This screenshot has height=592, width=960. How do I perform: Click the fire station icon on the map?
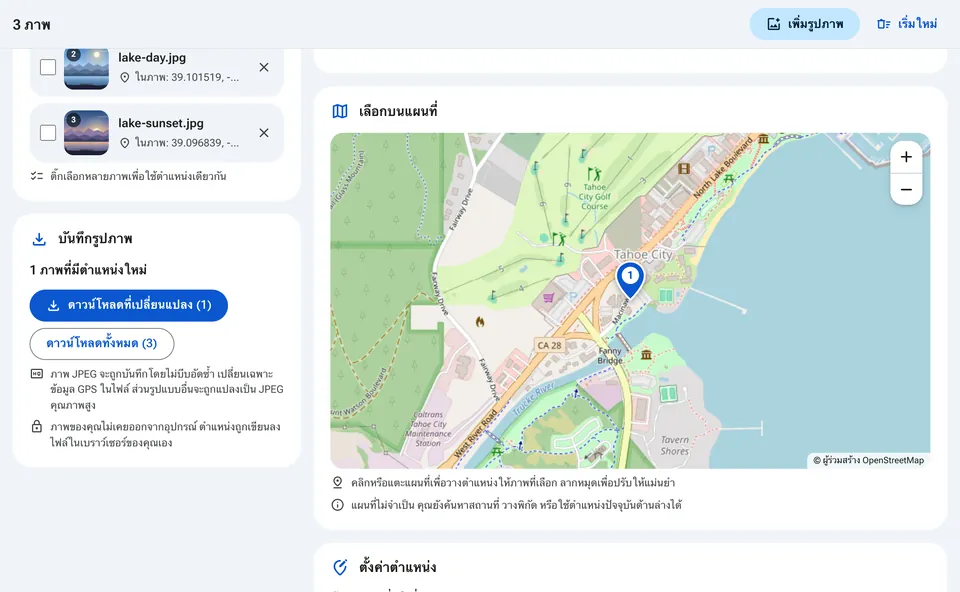(480, 321)
